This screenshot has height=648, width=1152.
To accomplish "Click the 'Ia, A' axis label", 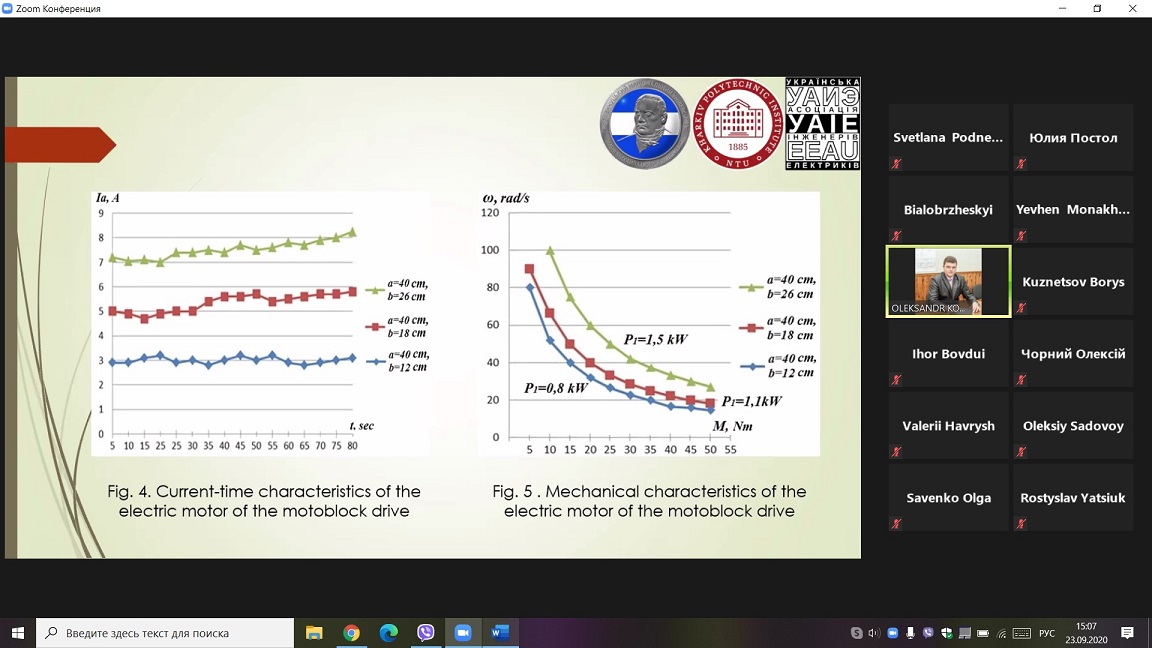I will (108, 198).
